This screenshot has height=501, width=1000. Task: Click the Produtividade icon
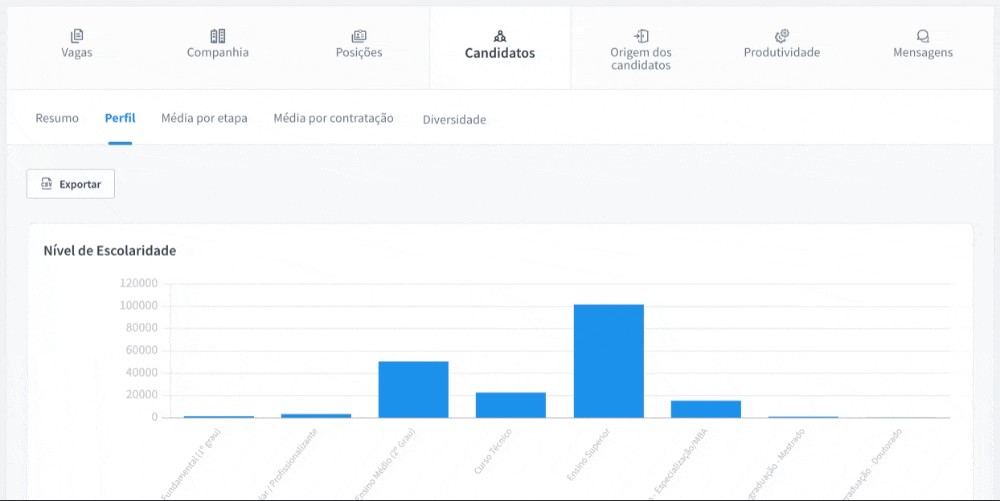782,36
